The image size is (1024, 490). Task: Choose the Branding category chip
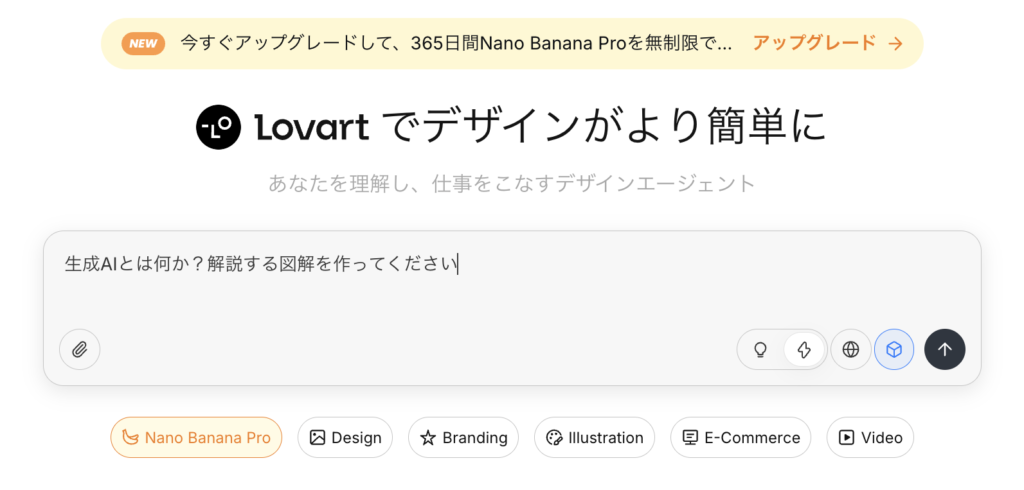463,438
